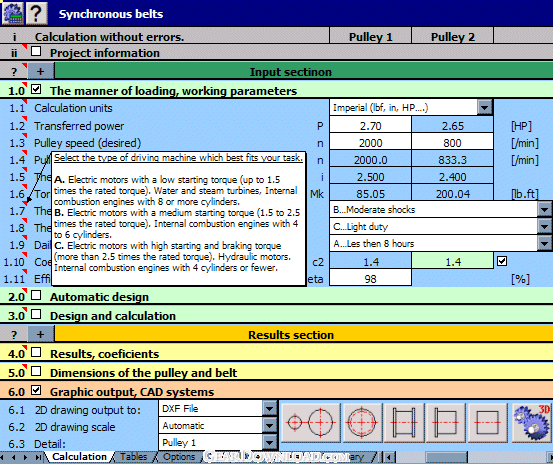Open the 3D gear model output

[532, 422]
